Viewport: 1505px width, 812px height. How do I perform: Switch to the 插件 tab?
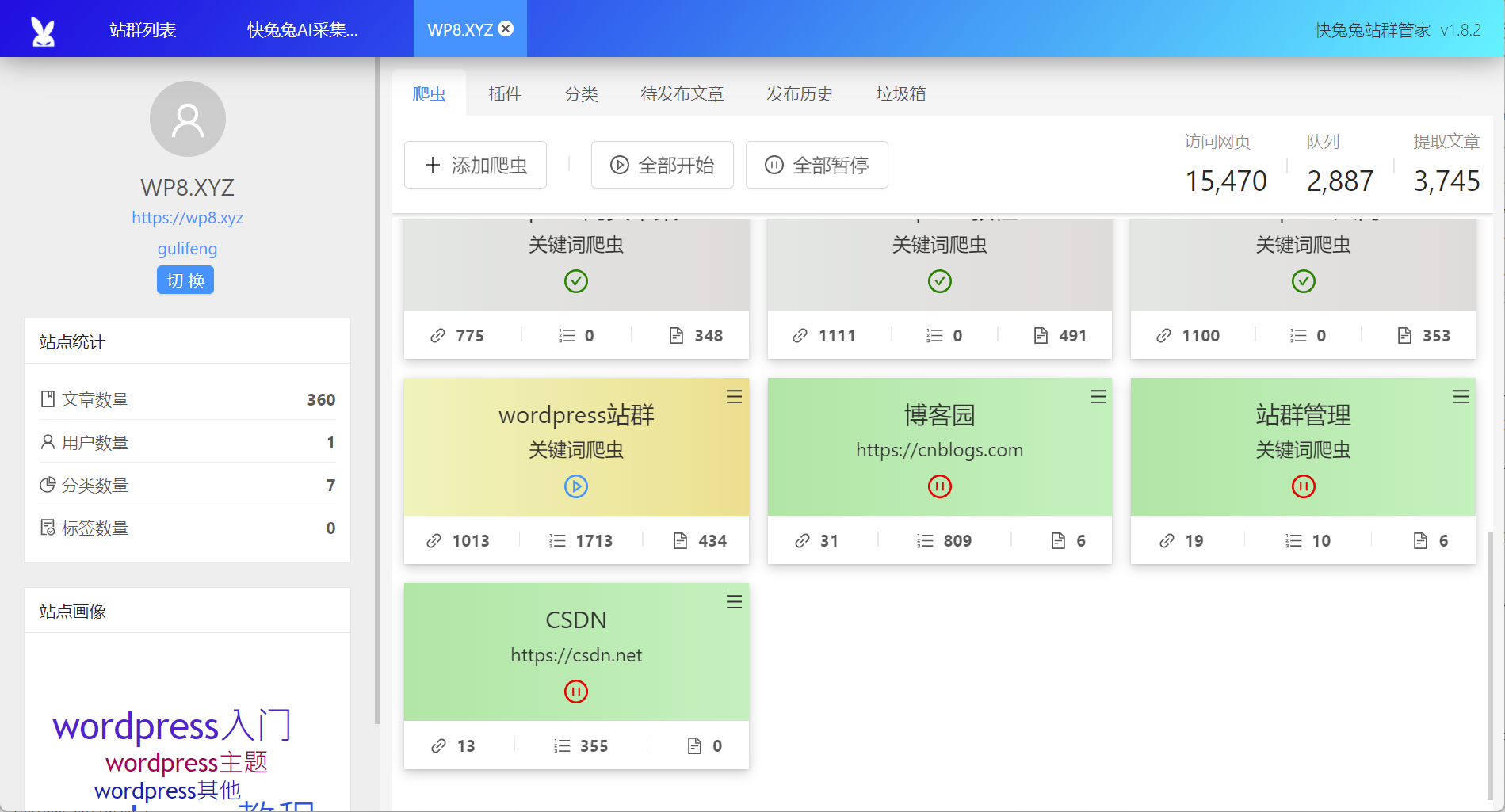coord(505,93)
